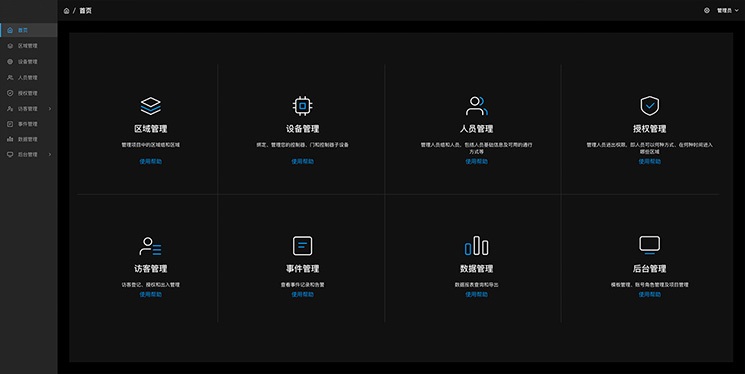This screenshot has width=745, height=374.
Task: Click the 后台管理 monitor icon
Action: pos(649,245)
